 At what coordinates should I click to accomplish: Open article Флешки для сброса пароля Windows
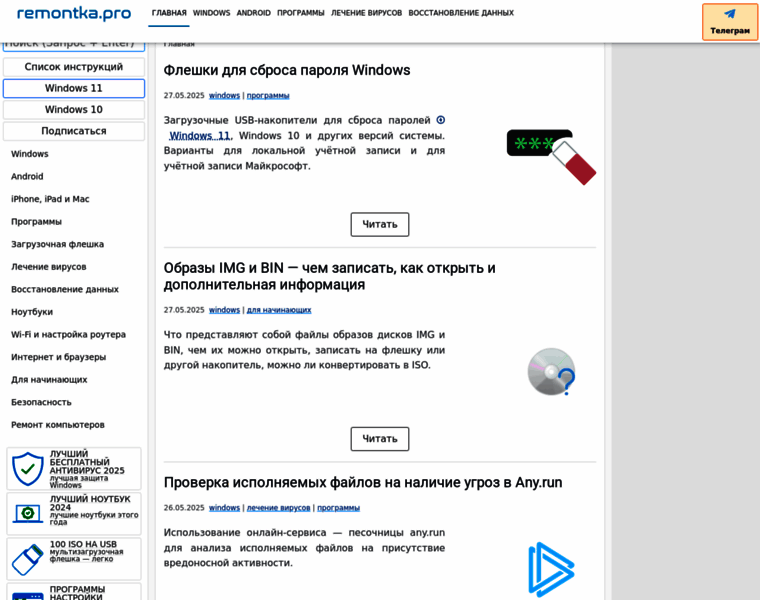[286, 70]
